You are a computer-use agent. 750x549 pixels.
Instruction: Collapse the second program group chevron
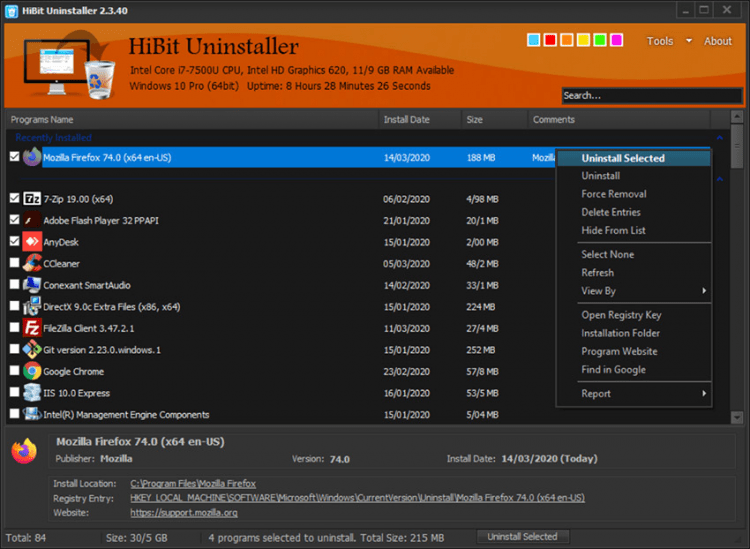(719, 179)
